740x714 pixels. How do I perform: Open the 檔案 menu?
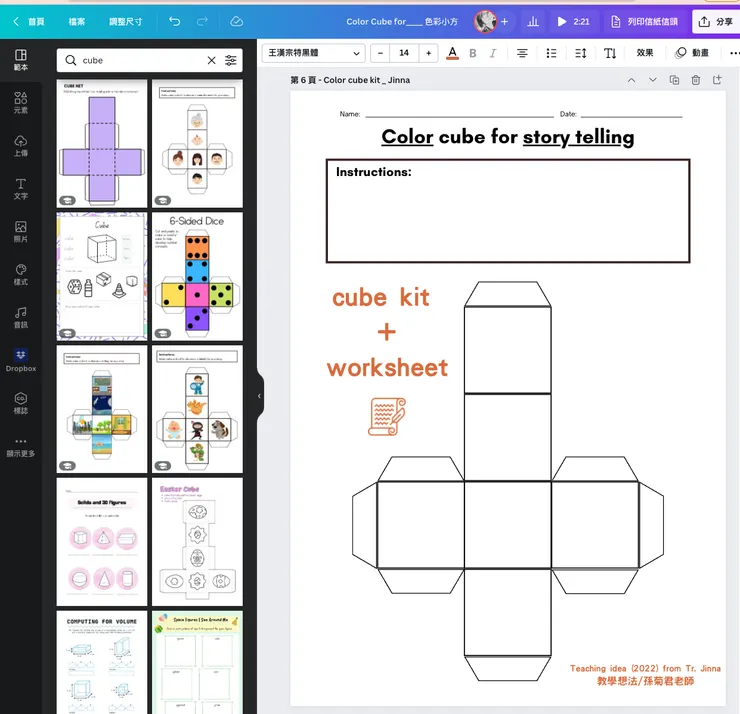[77, 22]
